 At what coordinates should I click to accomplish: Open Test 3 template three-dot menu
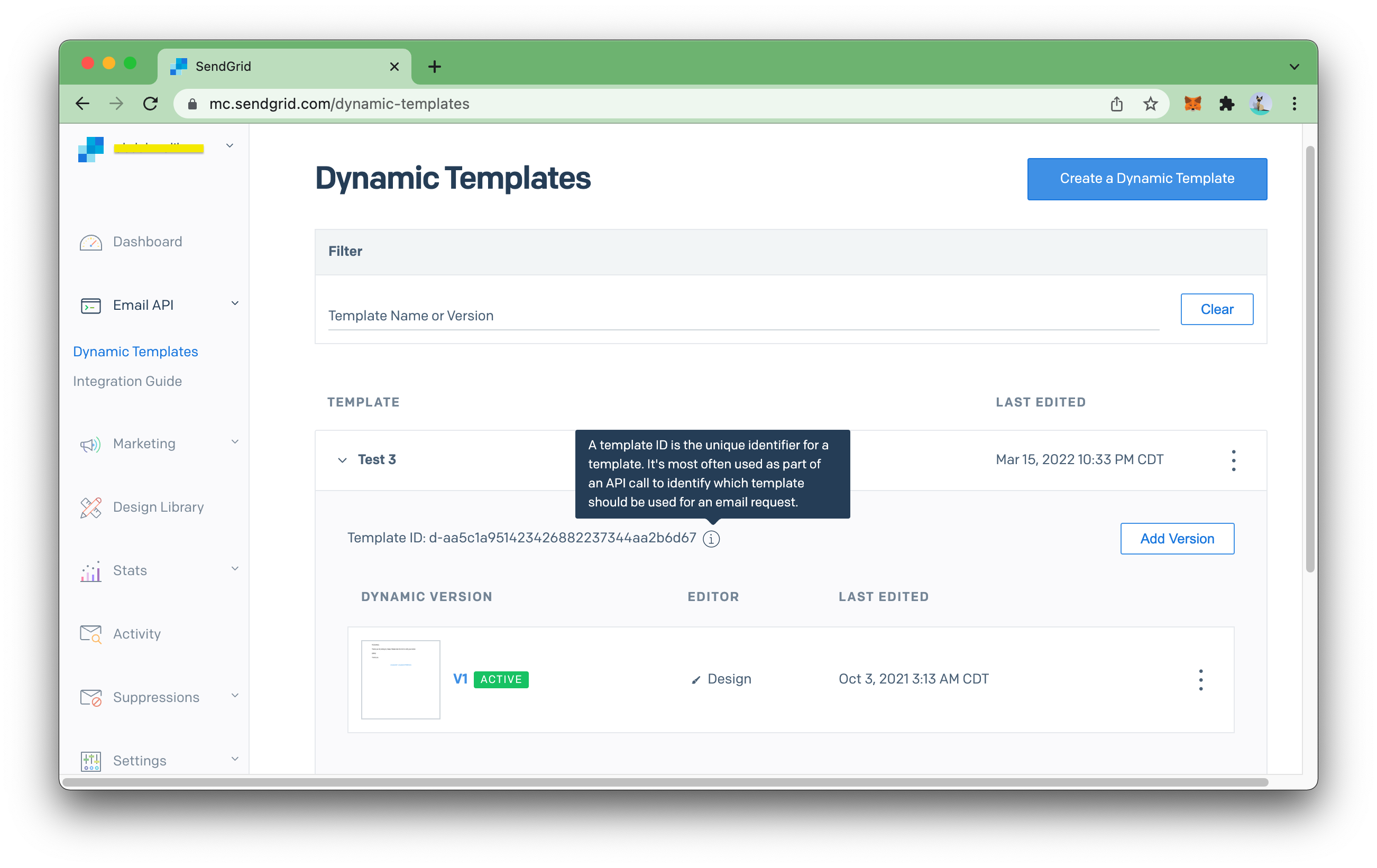tap(1234, 460)
